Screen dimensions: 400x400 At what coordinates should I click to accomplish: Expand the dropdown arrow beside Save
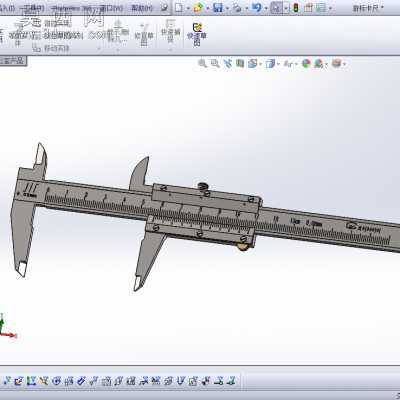[227, 8]
